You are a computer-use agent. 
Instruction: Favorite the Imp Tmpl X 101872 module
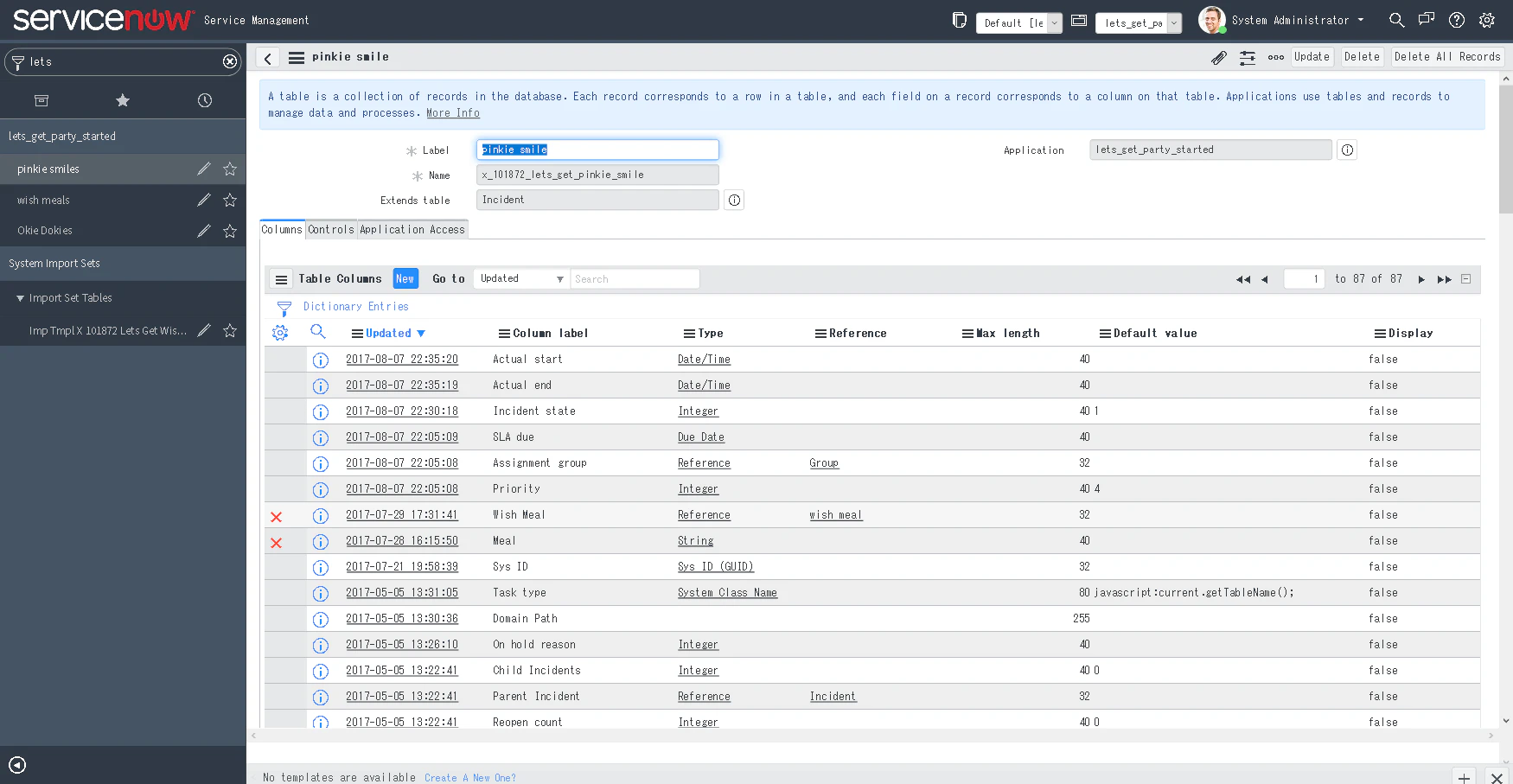[x=230, y=330]
